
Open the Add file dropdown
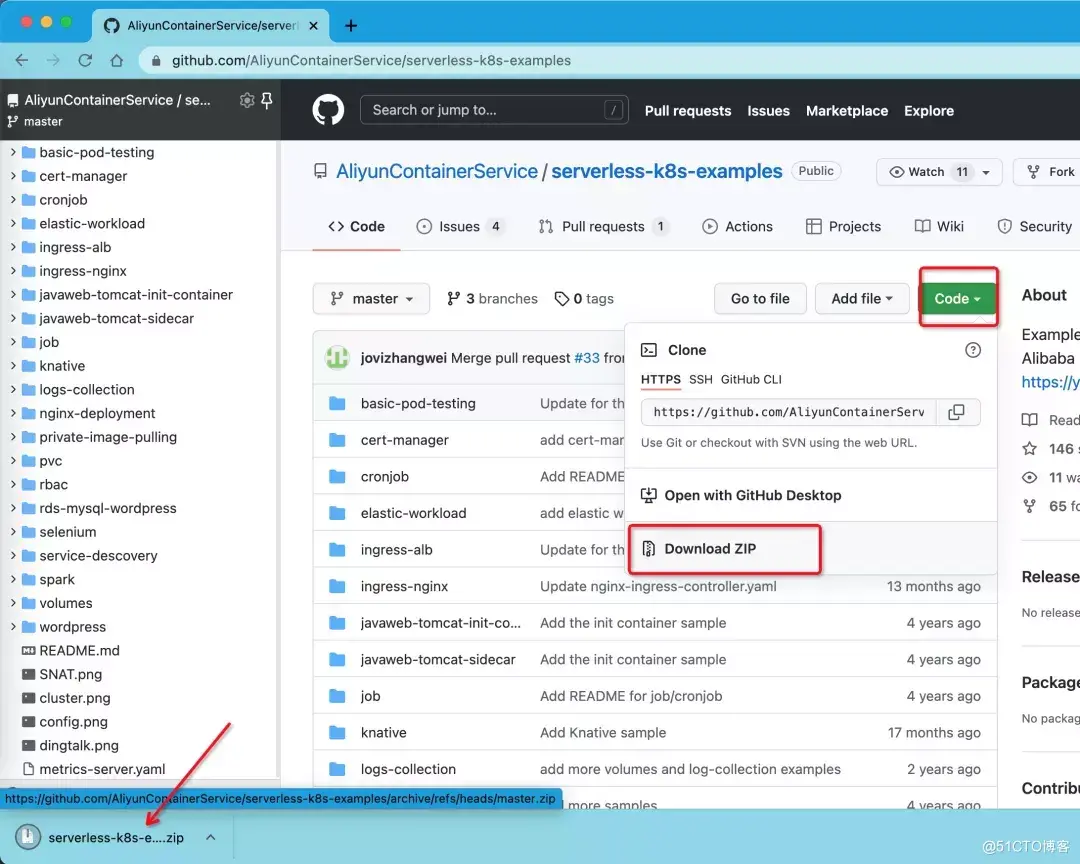tap(862, 298)
